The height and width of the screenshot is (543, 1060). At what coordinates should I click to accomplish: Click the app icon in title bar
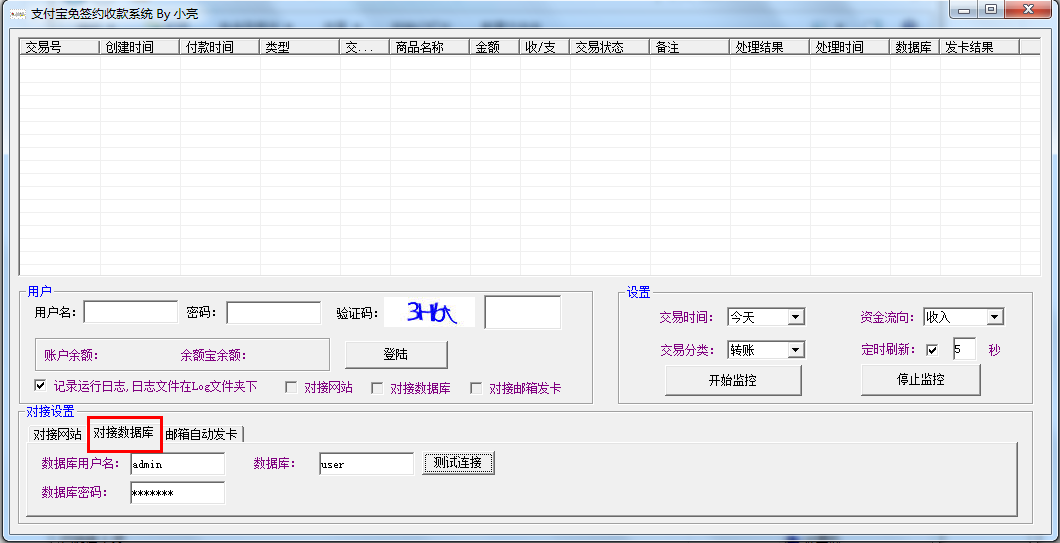[x=18, y=14]
